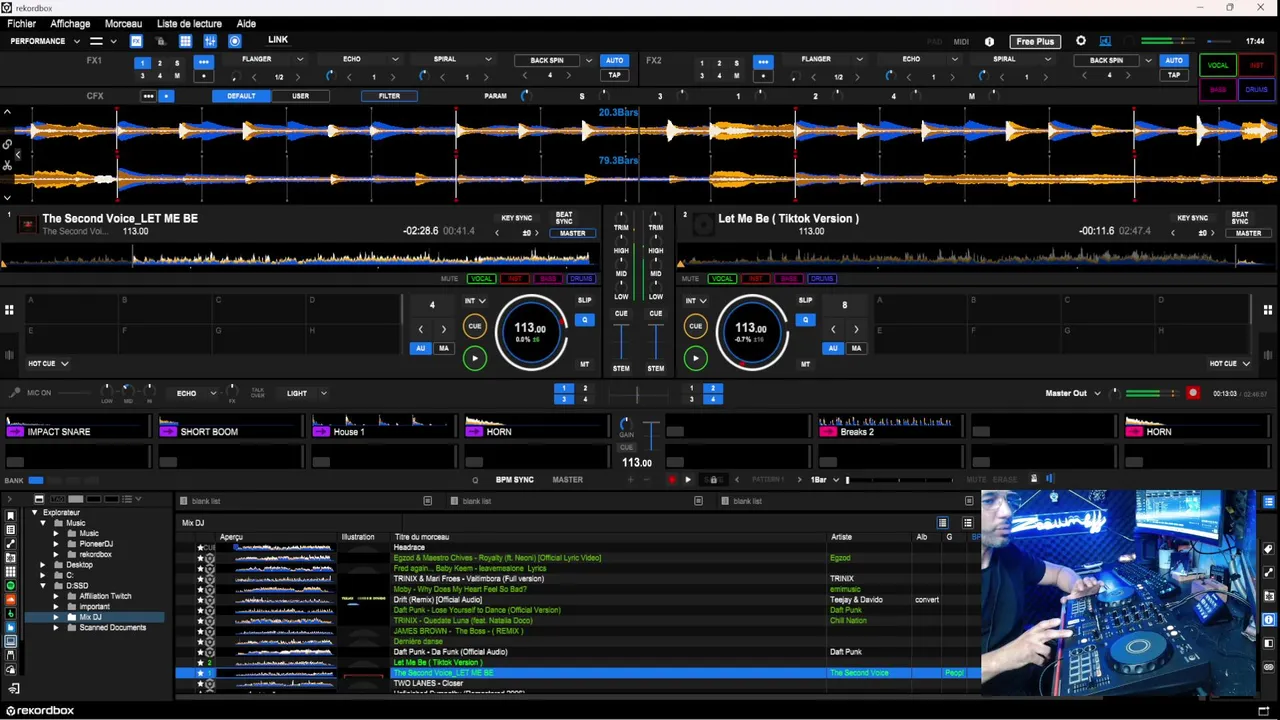
Task: Enable AUTO beat mode on FX1
Action: [x=614, y=60]
